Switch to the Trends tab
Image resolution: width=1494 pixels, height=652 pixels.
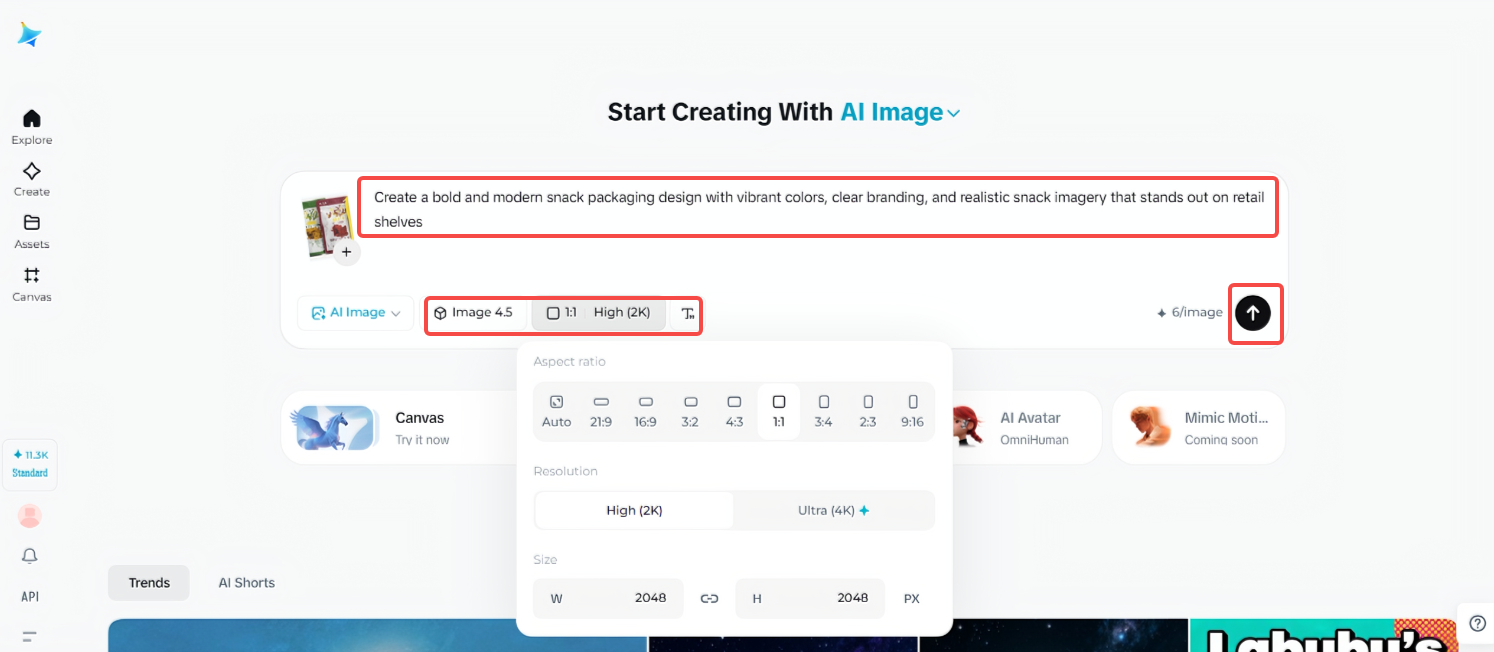[x=149, y=583]
